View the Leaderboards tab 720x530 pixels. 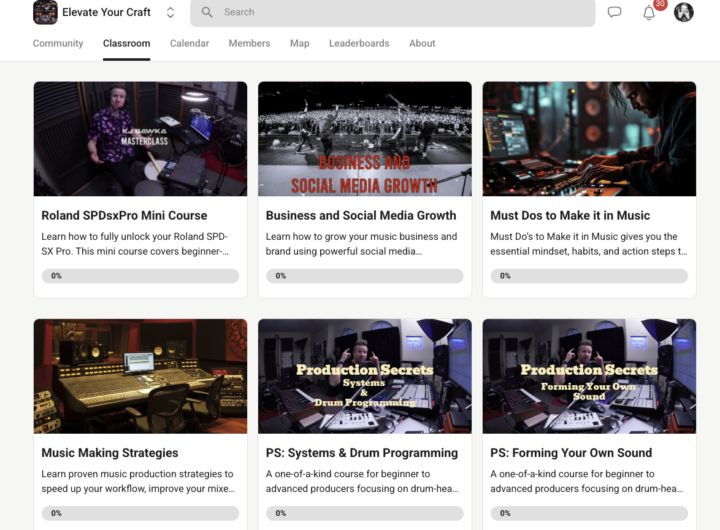(x=359, y=43)
